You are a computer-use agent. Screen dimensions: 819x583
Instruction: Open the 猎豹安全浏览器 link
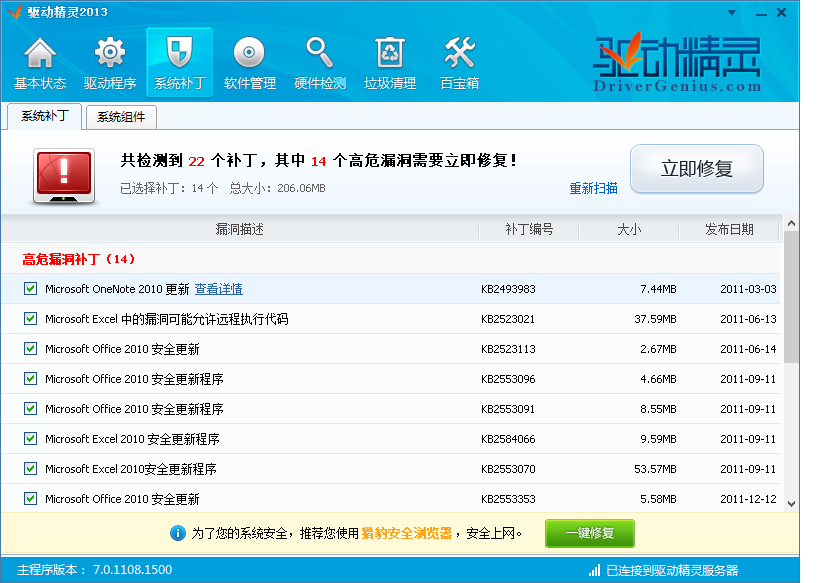point(407,533)
